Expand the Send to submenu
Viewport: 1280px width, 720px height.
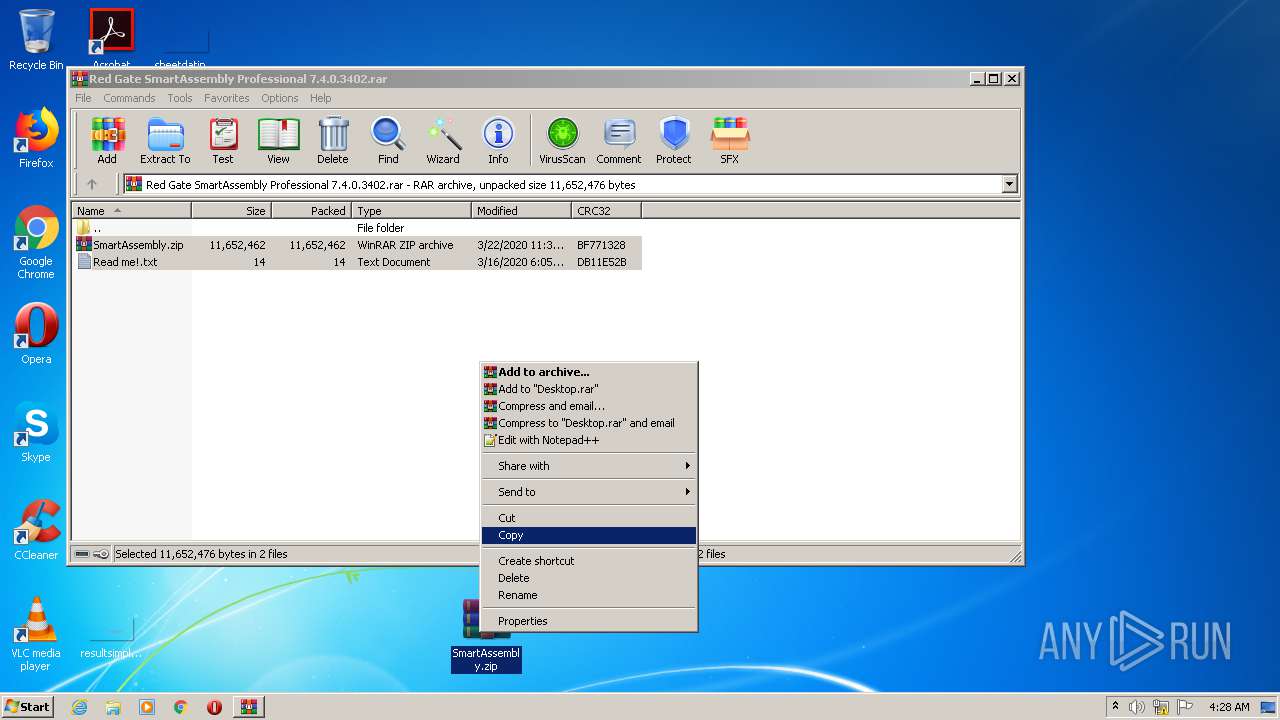[589, 492]
